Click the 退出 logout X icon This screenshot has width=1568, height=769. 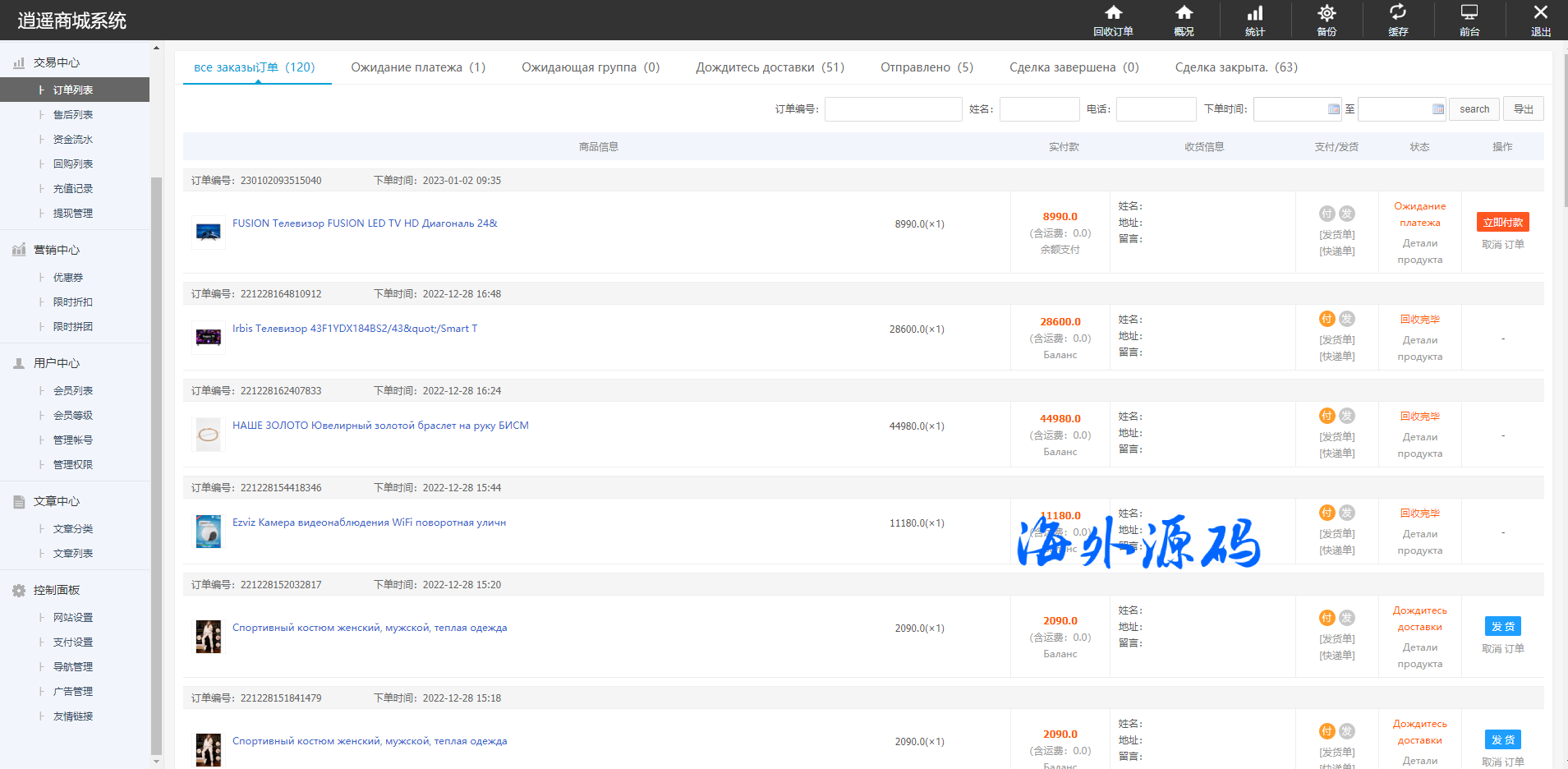pyautogui.click(x=1541, y=13)
